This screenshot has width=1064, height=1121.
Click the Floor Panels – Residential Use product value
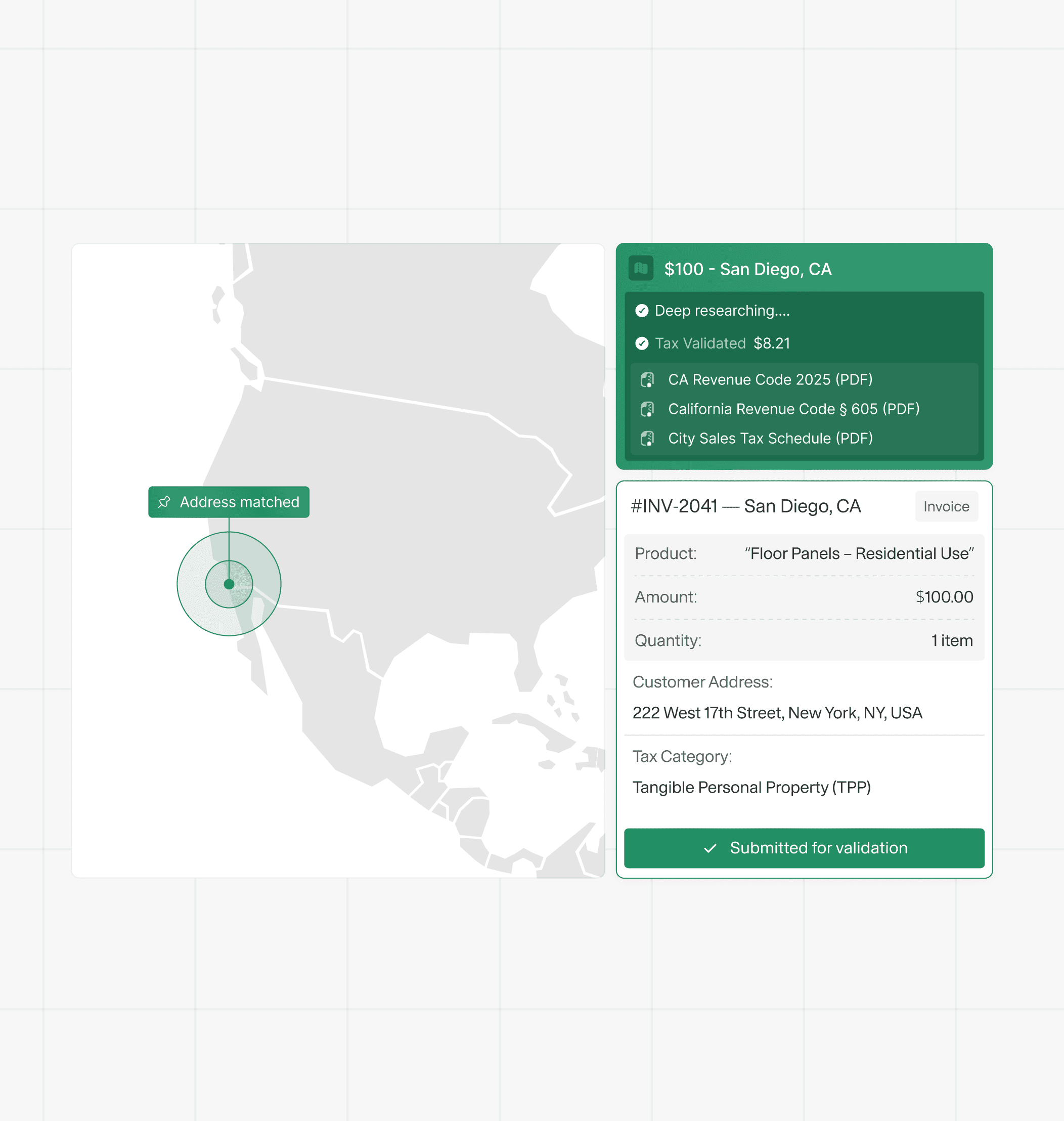coord(859,554)
